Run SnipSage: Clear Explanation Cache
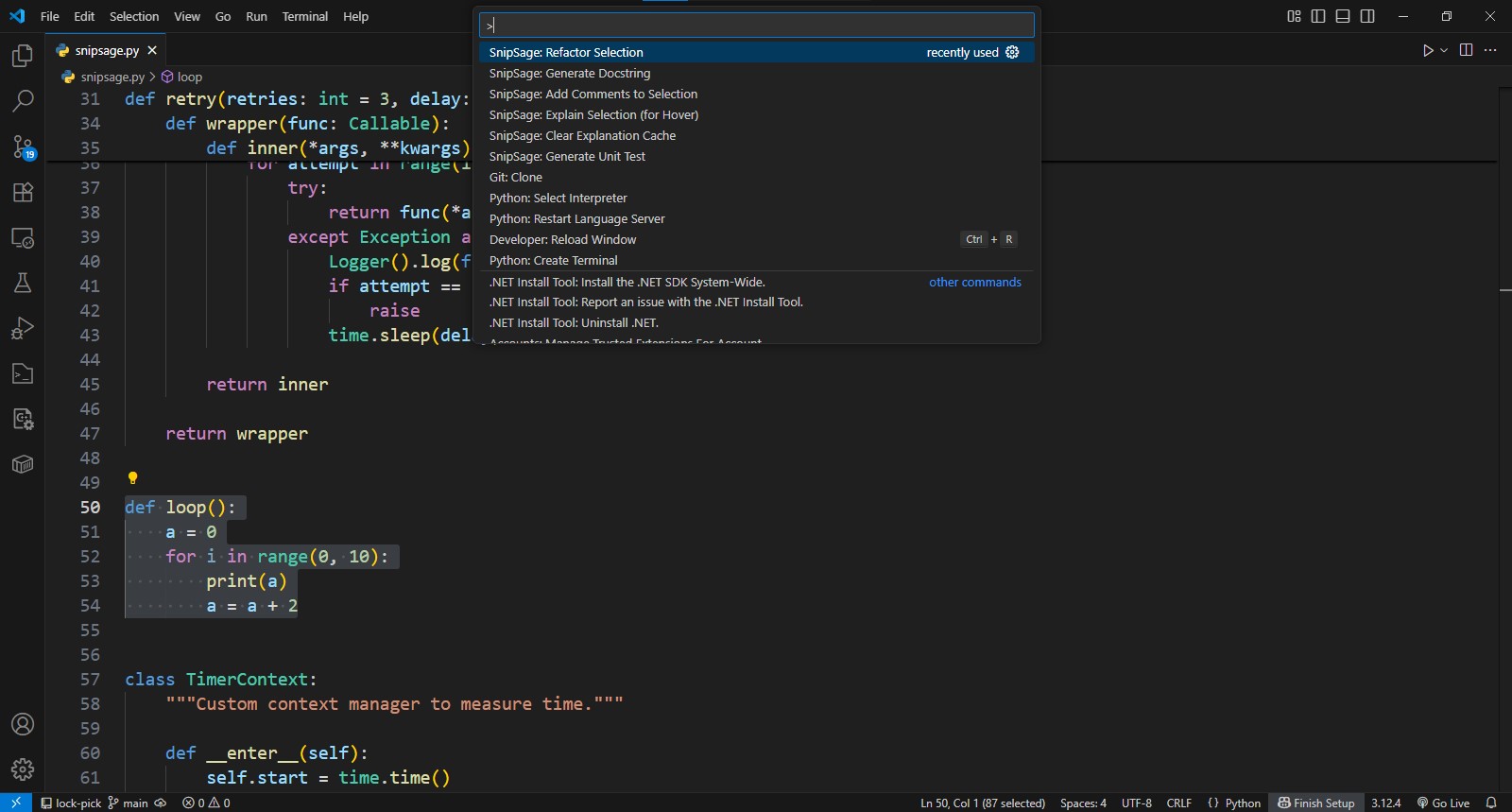The width and height of the screenshot is (1512, 812). pyautogui.click(x=756, y=135)
